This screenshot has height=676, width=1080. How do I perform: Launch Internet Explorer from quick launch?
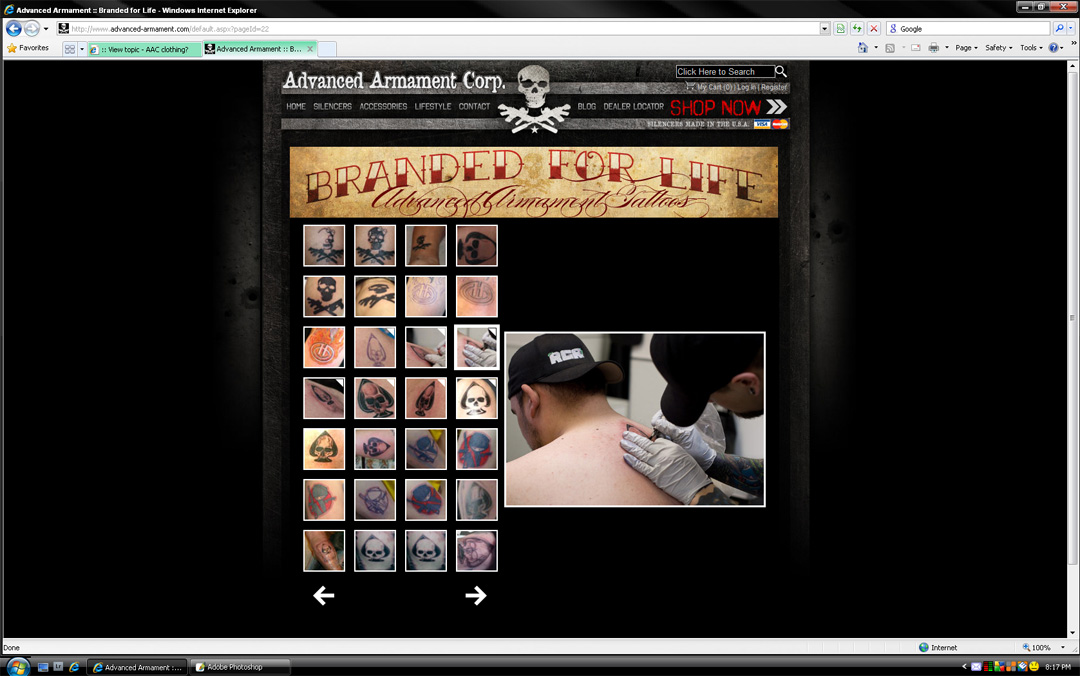click(x=74, y=667)
